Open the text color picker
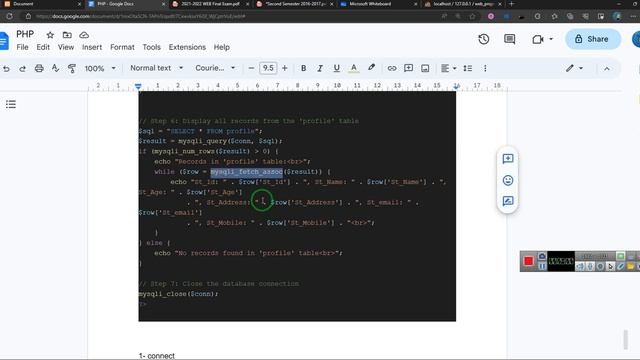 (x=354, y=68)
